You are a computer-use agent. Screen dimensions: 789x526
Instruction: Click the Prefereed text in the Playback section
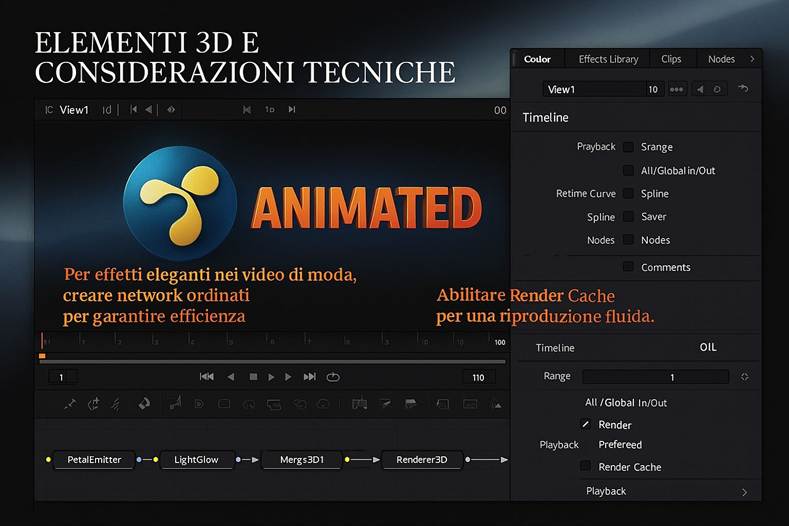[620, 444]
